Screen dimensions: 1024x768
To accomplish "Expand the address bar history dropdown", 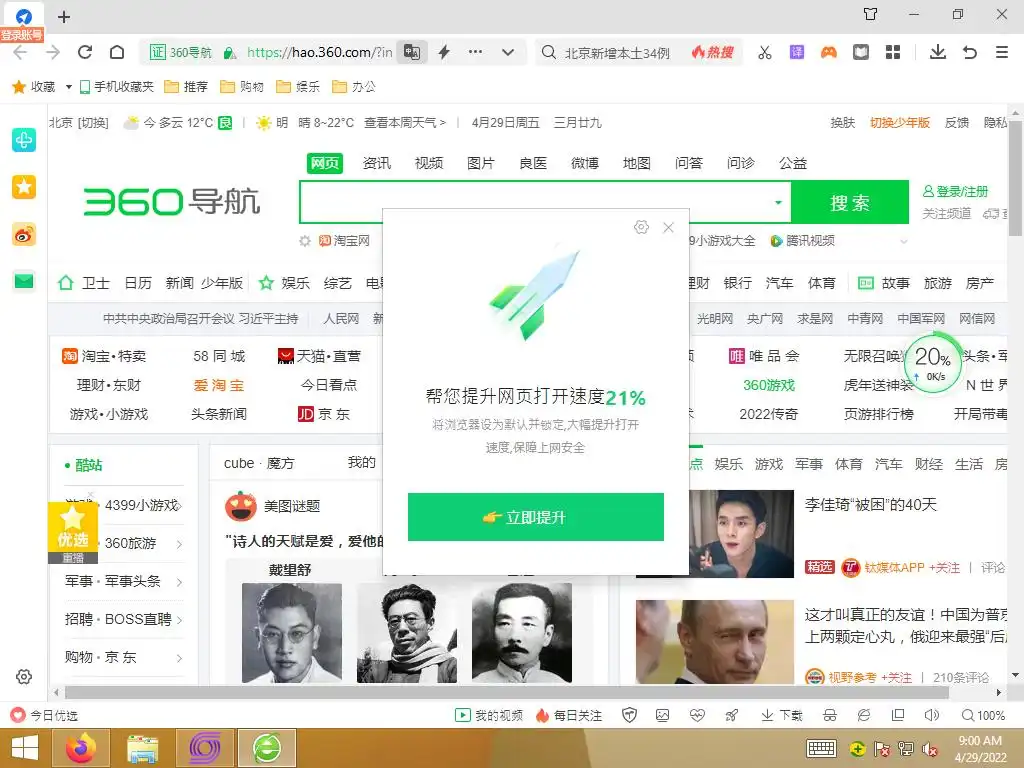I will pyautogui.click(x=508, y=52).
